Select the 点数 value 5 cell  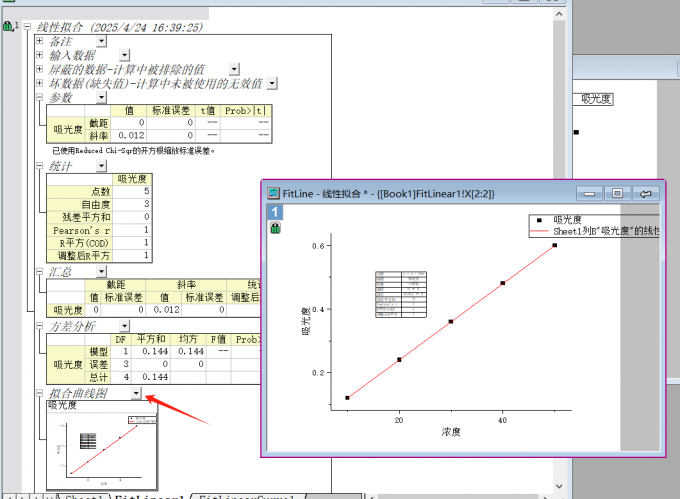(132, 191)
